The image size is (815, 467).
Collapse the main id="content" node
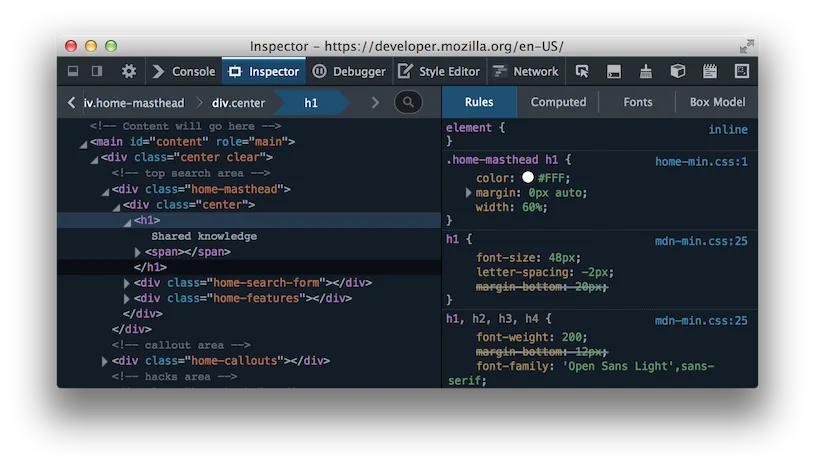(83, 144)
